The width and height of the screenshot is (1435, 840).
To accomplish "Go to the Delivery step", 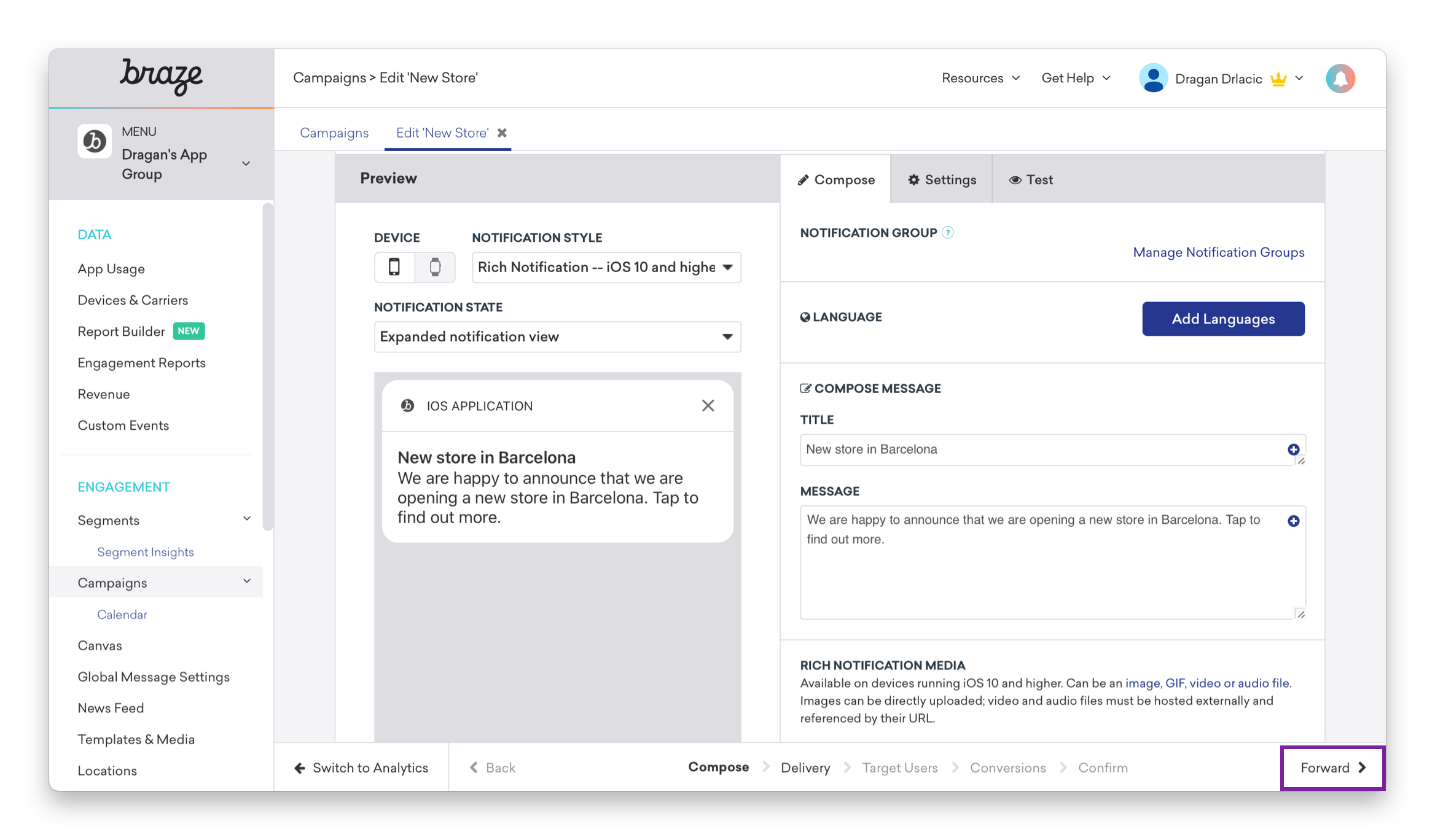I will 805,768.
